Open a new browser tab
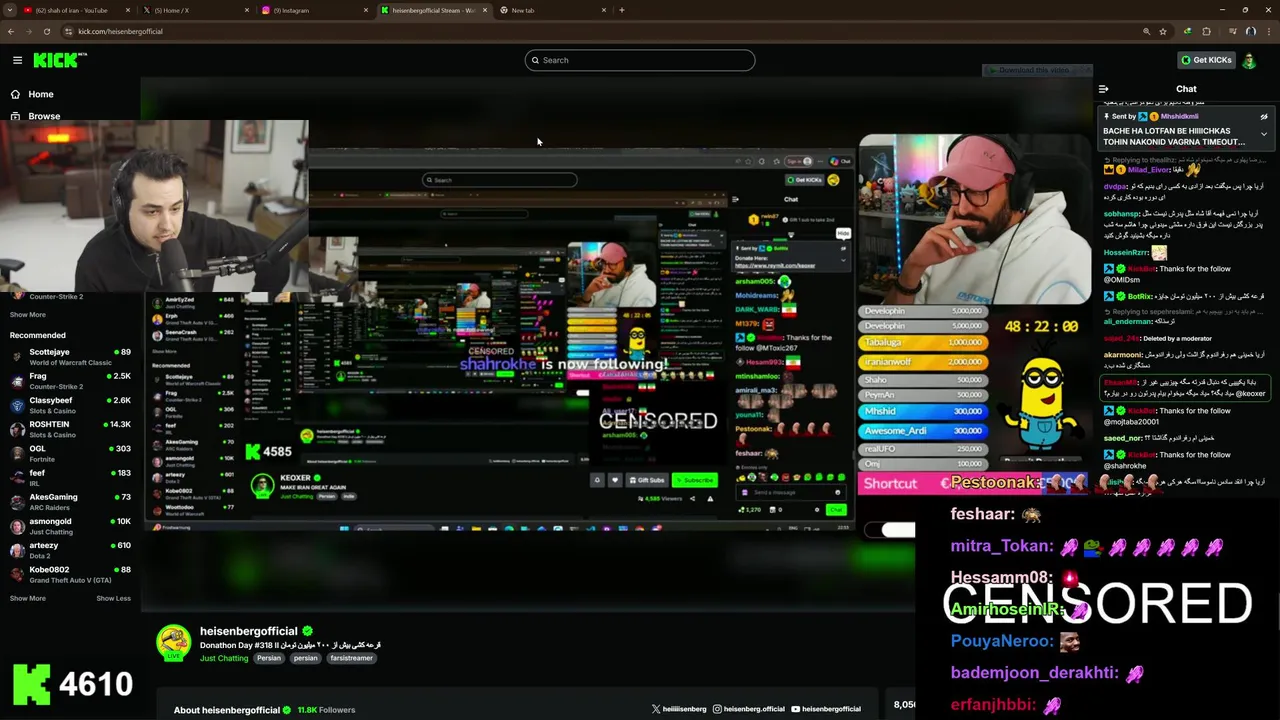The image size is (1280, 720). click(622, 10)
